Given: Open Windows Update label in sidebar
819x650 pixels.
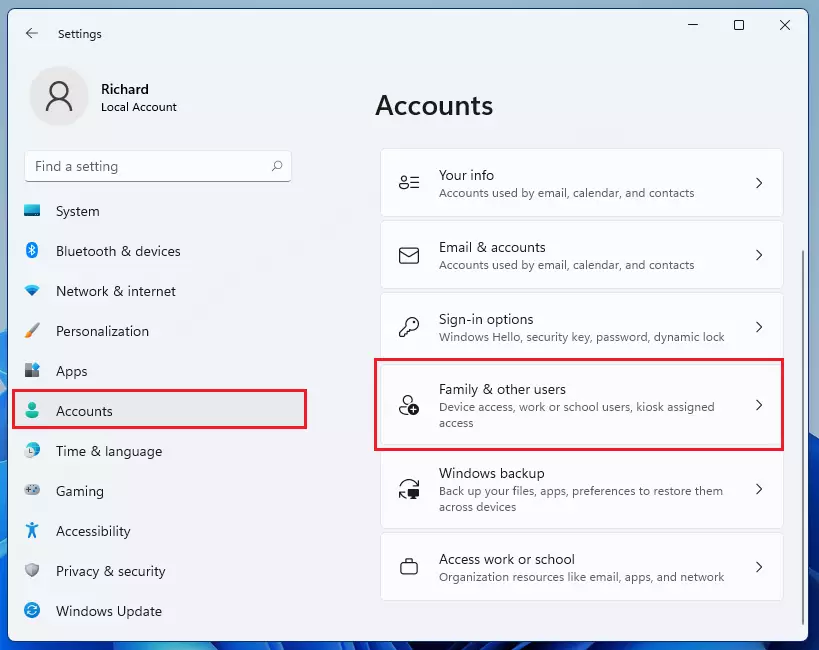Looking at the screenshot, I should [109, 611].
